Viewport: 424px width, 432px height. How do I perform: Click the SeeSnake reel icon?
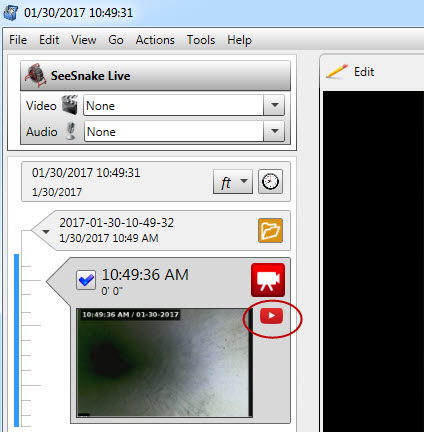[35, 75]
